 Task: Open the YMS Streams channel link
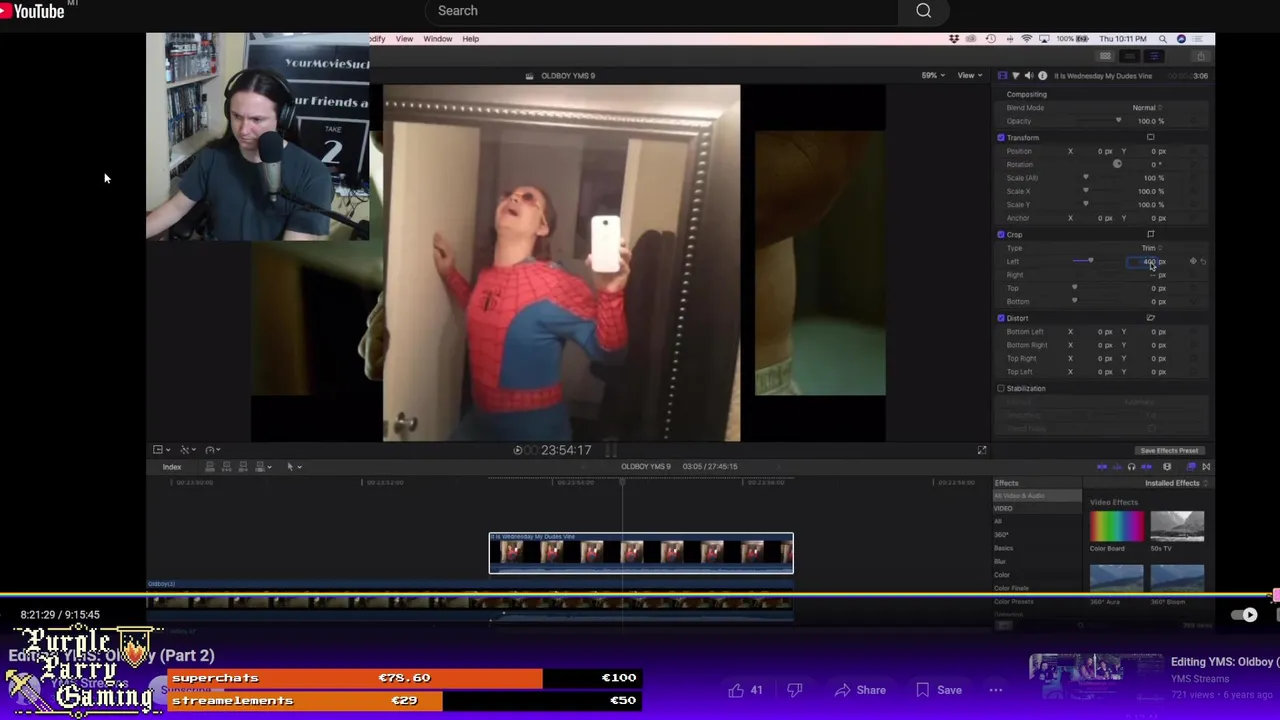[x=1200, y=679]
